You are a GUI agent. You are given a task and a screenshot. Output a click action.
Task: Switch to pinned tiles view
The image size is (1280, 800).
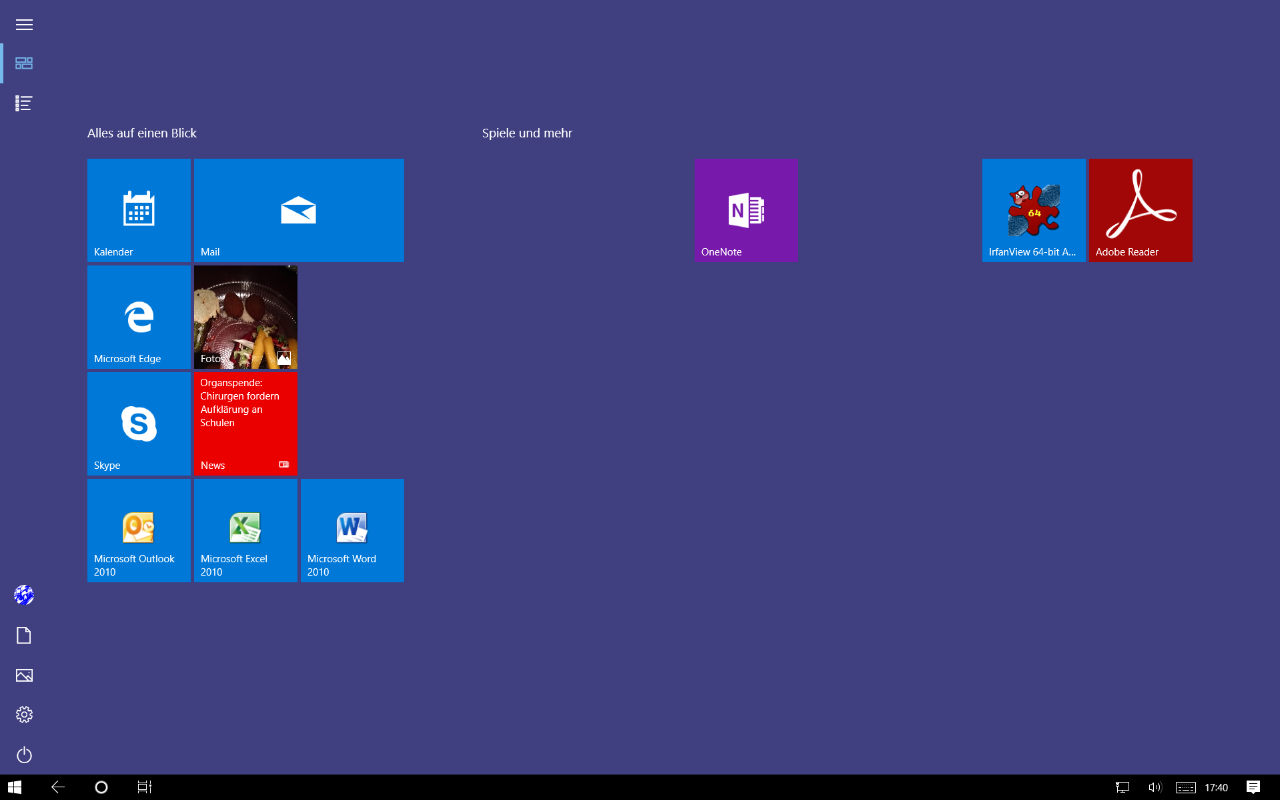(24, 63)
